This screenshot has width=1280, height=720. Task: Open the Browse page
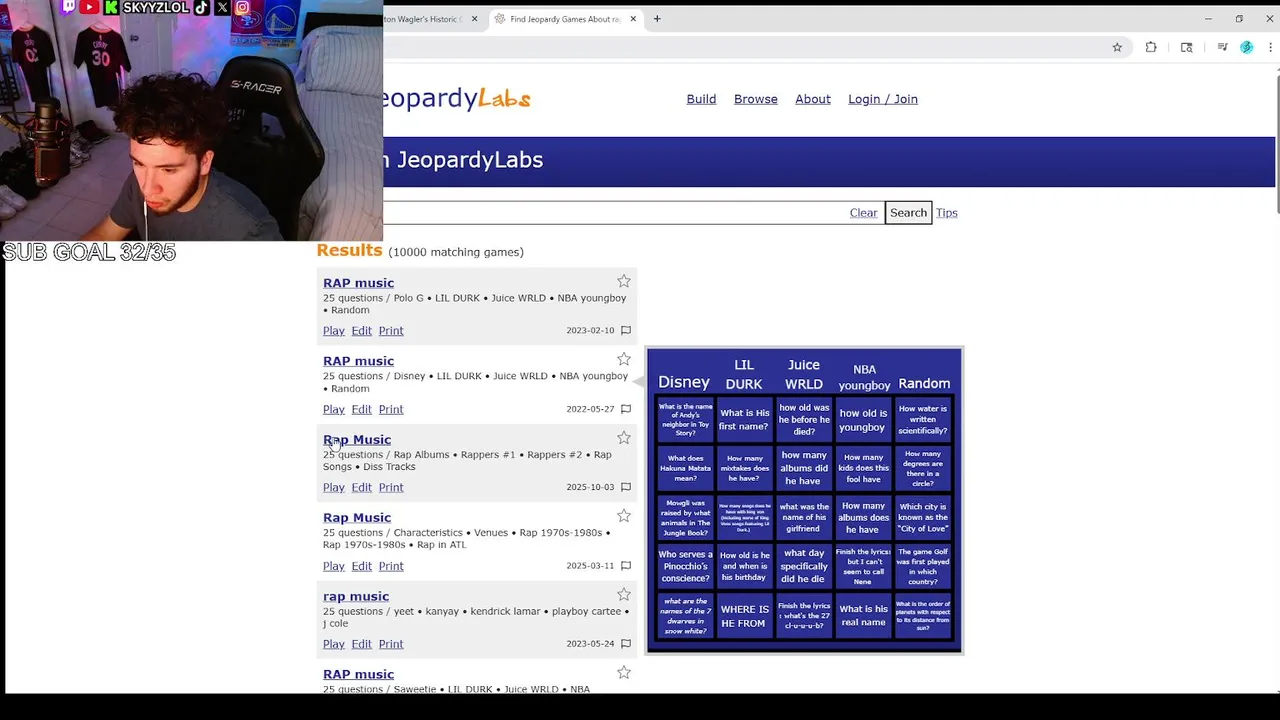point(756,99)
